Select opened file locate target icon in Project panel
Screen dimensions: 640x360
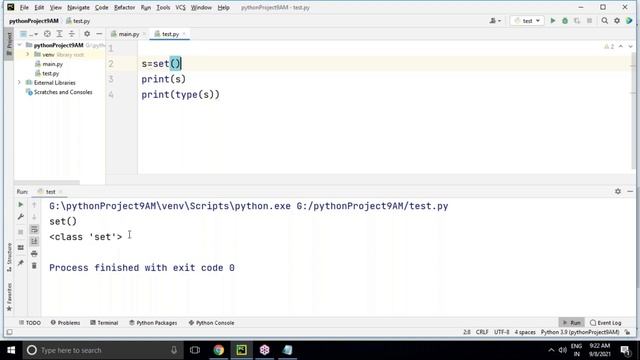tap(47, 34)
